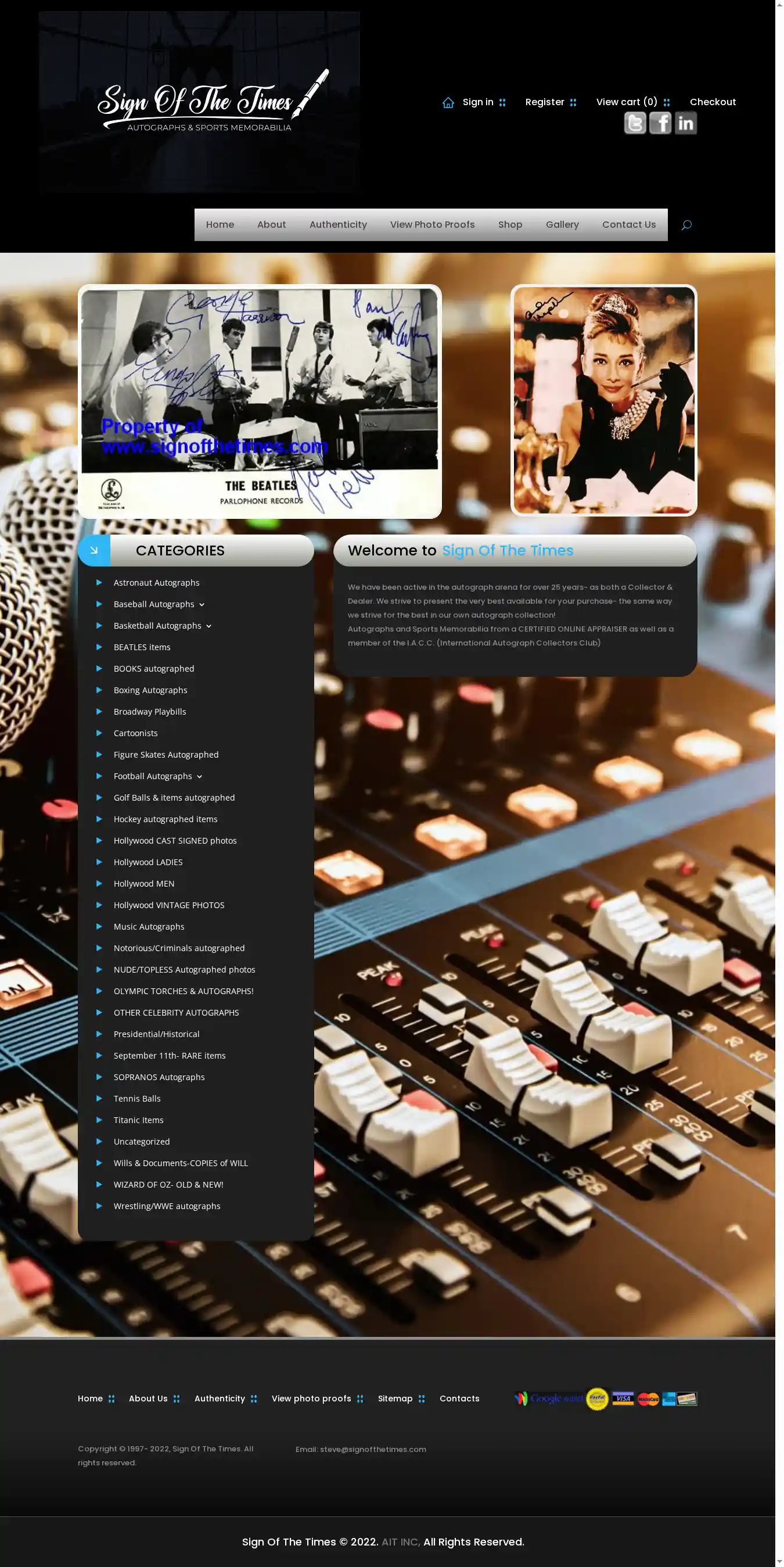The image size is (784, 1567).
Task: Open the SOPRANOS Autographs category
Action: tap(159, 1077)
